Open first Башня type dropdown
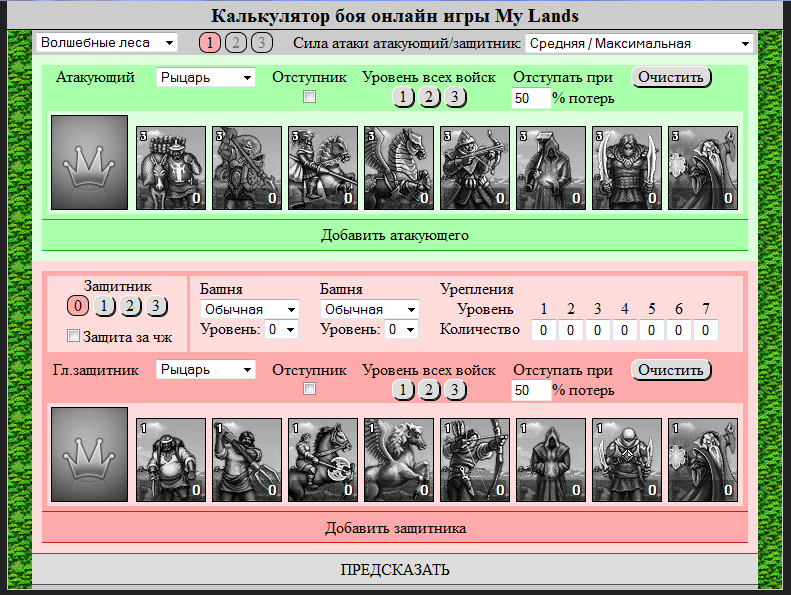 [x=250, y=309]
